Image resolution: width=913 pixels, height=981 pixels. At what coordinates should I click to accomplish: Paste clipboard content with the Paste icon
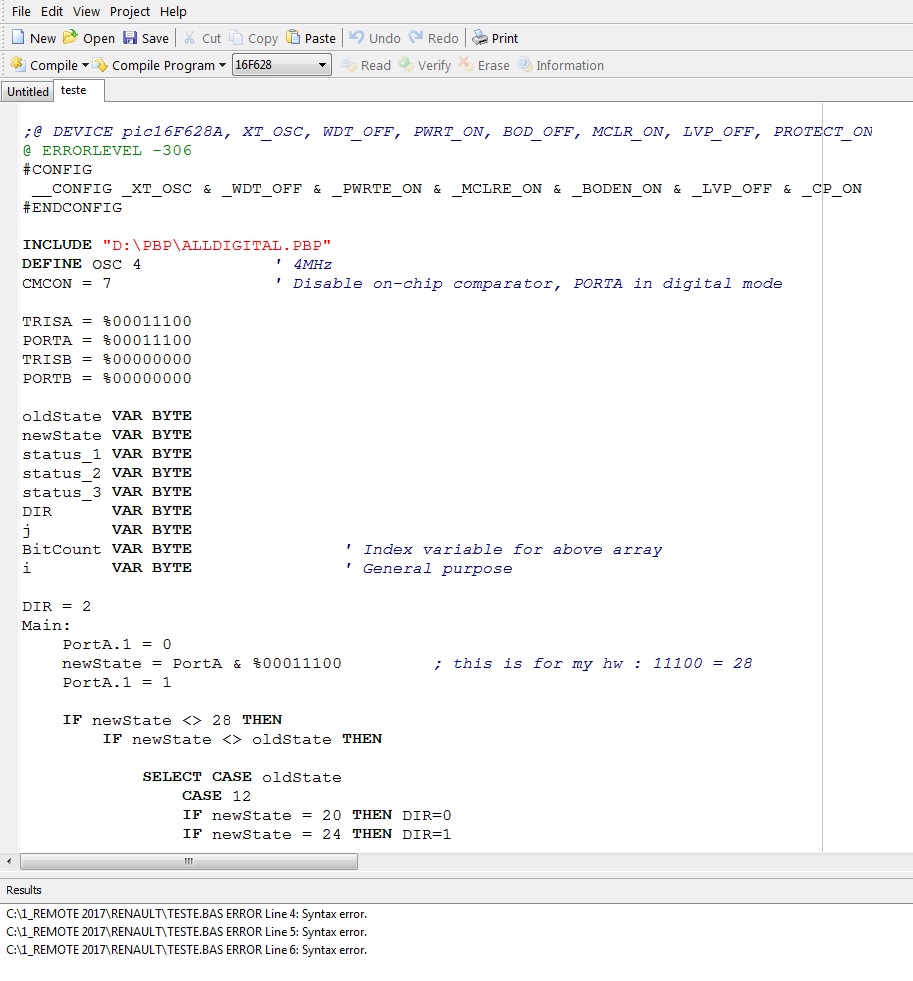coord(293,38)
